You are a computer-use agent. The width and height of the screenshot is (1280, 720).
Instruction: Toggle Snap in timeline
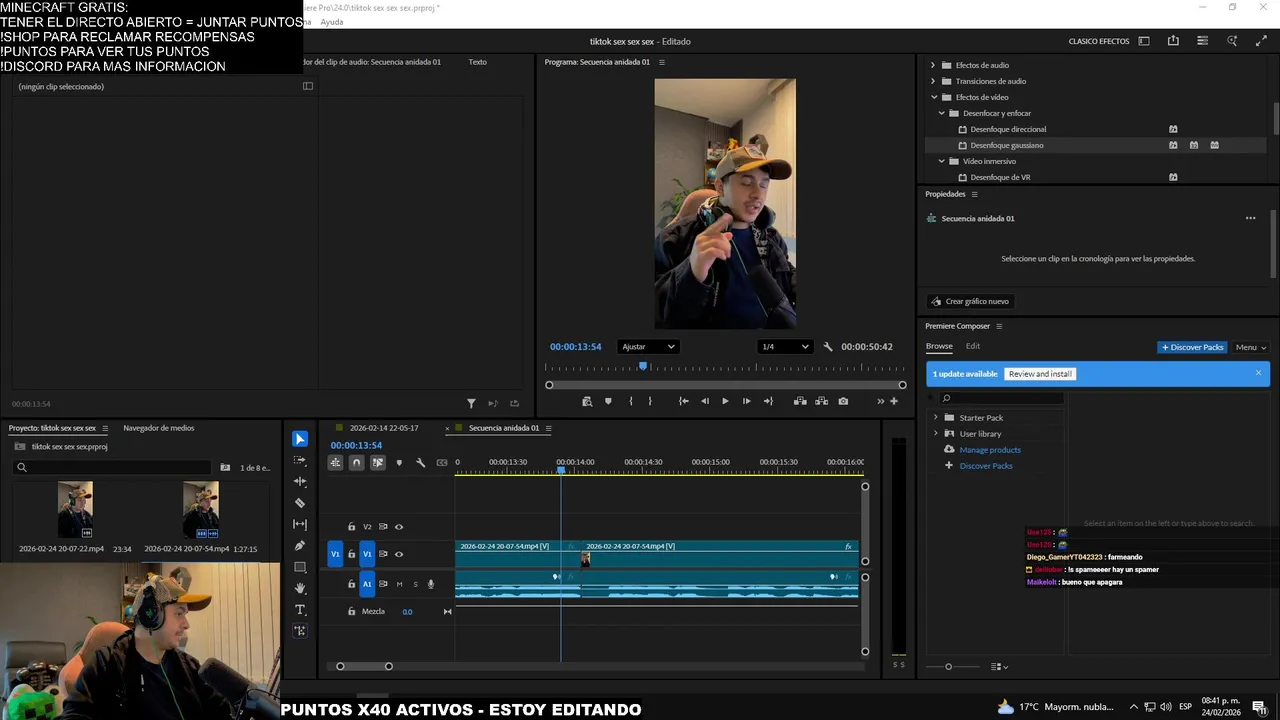click(x=356, y=462)
